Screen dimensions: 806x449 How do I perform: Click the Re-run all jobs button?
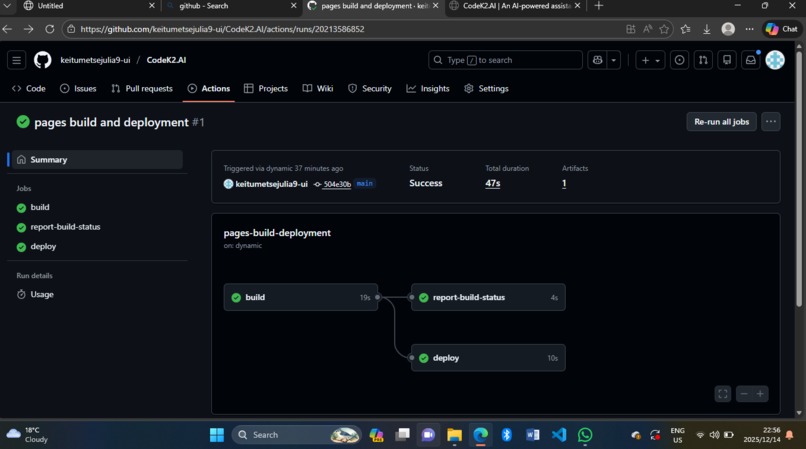click(x=721, y=122)
